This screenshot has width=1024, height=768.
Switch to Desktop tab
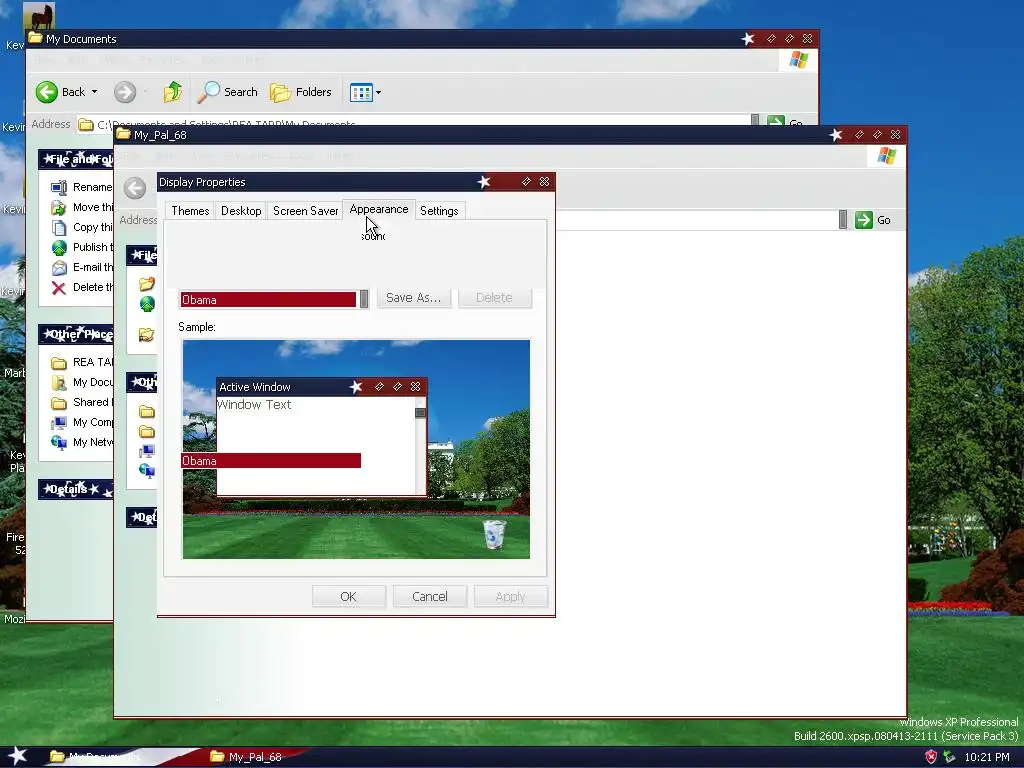(241, 211)
